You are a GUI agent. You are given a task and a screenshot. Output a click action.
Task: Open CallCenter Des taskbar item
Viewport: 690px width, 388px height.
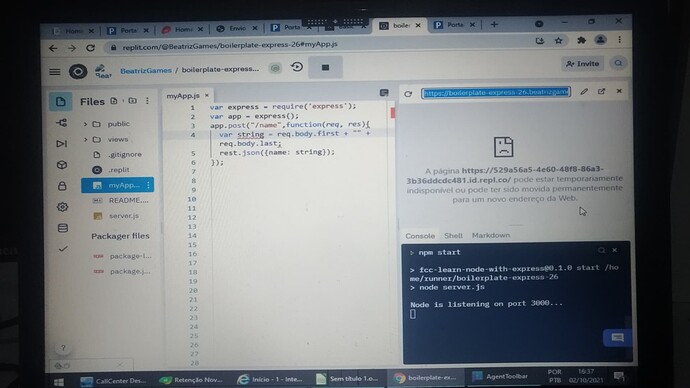[x=113, y=381]
